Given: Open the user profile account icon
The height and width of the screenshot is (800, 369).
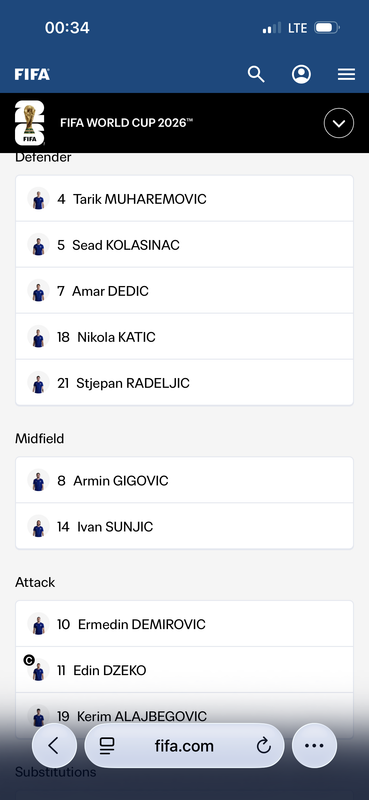Looking at the screenshot, I should tap(302, 74).
